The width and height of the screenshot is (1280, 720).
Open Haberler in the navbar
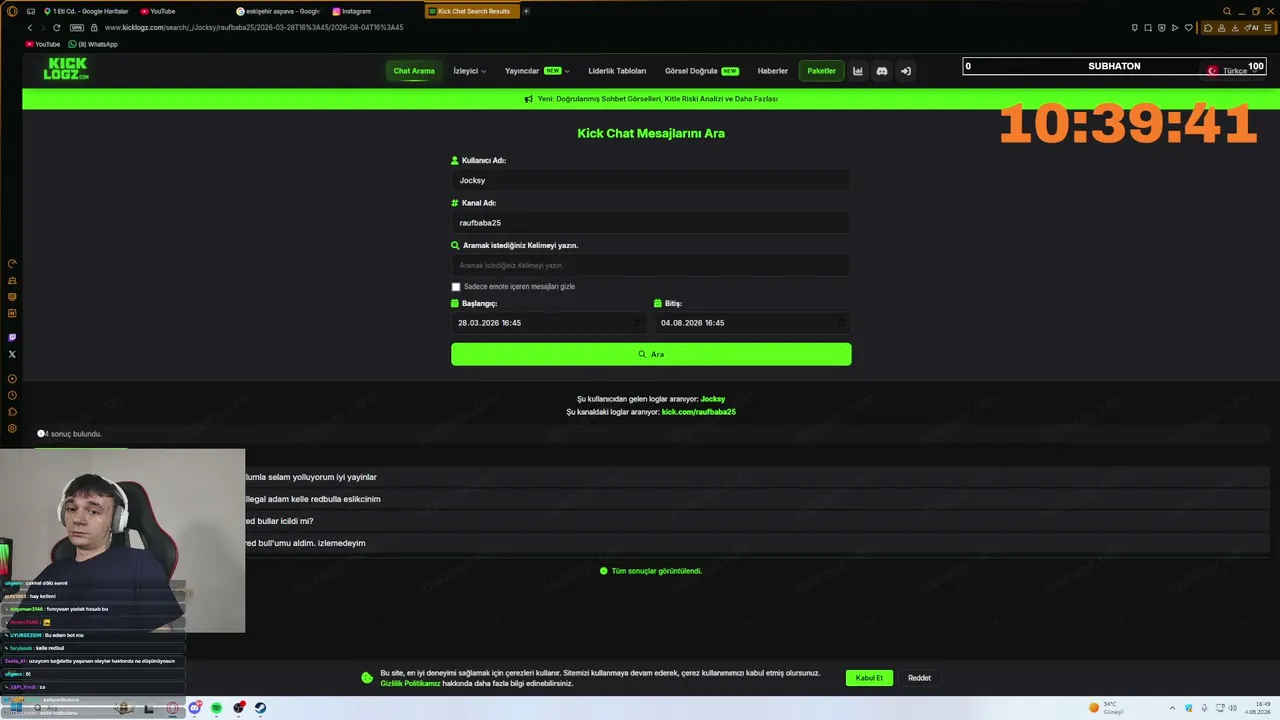point(773,71)
